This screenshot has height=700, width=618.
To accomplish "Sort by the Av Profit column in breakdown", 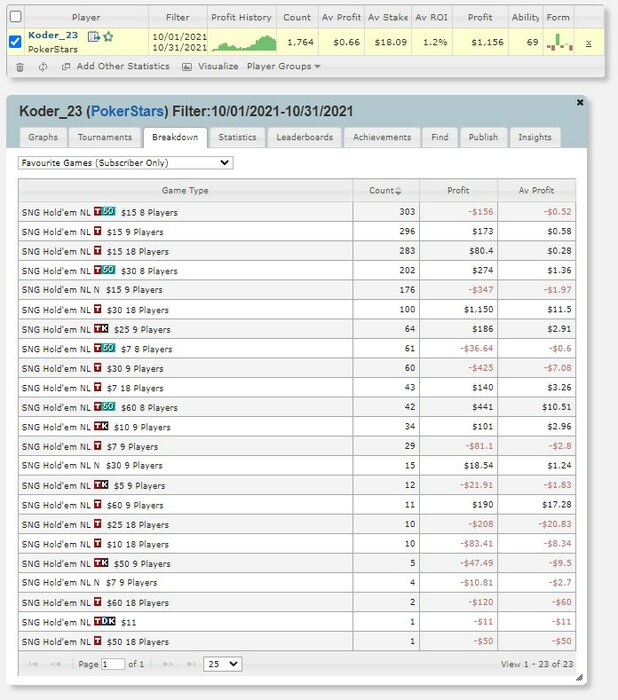I will 536,191.
